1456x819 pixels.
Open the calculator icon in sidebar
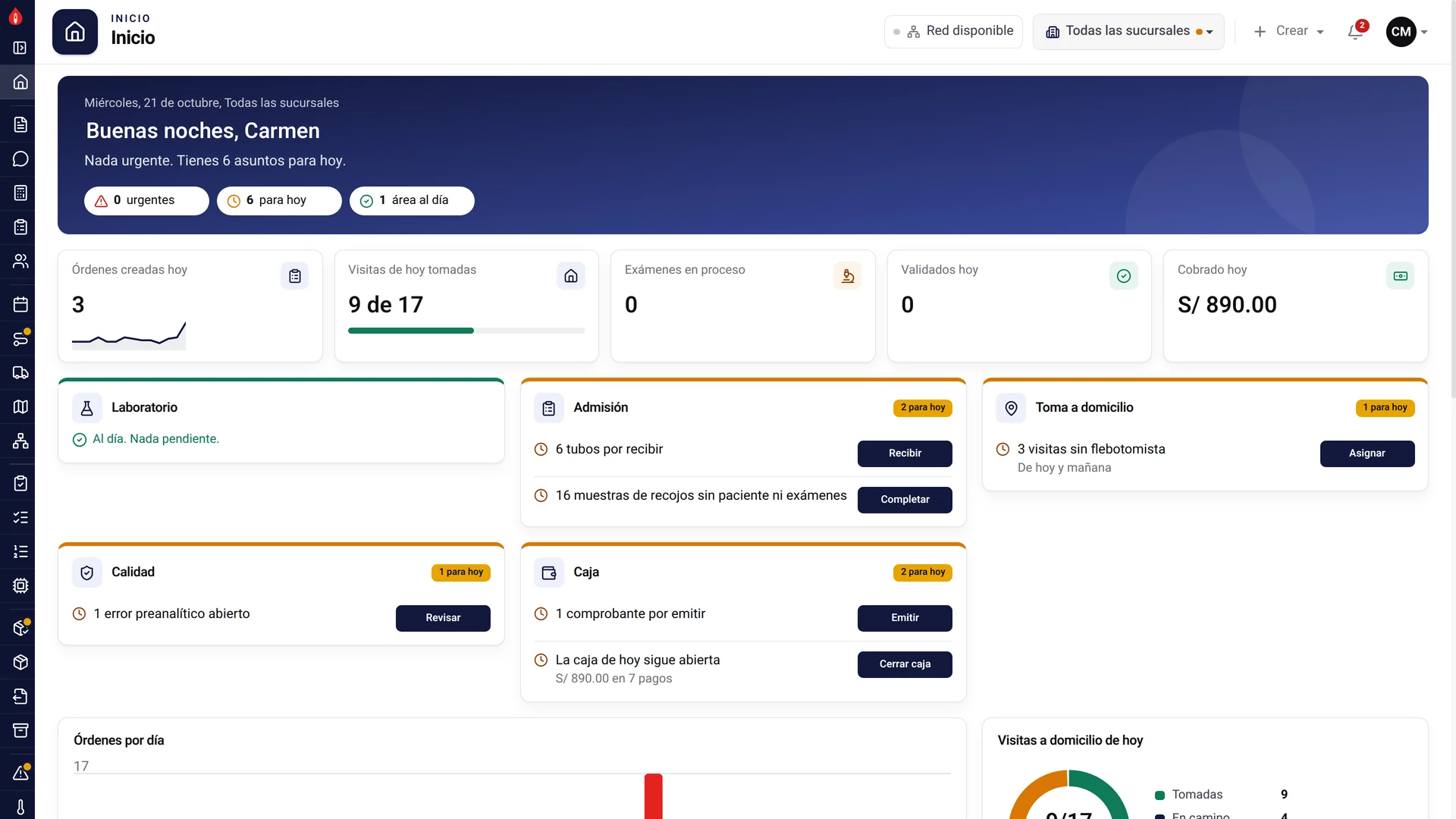pos(20,193)
